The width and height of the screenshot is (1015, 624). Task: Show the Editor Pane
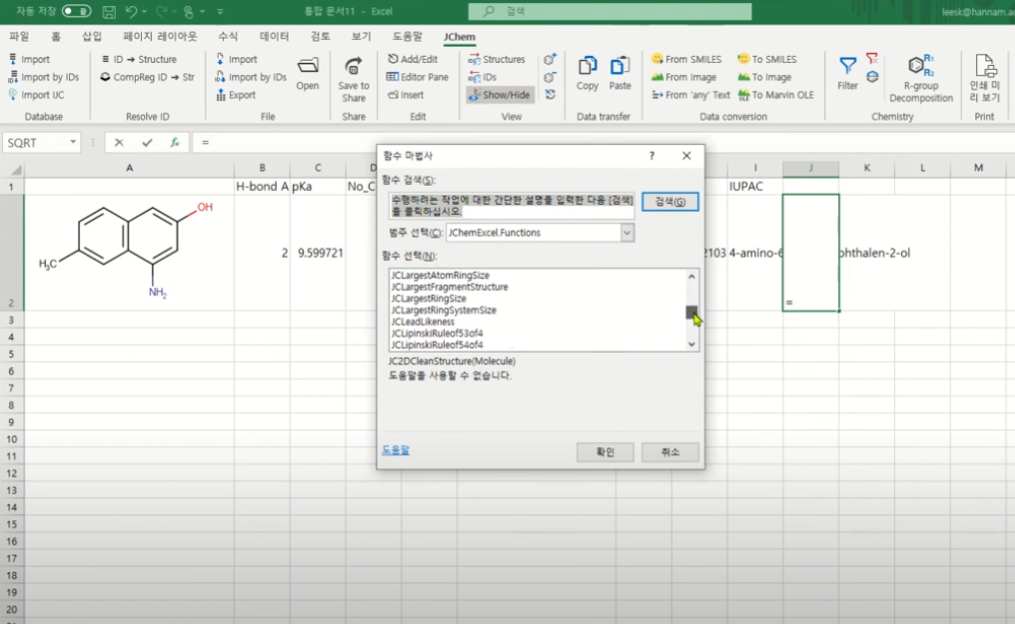(x=418, y=77)
